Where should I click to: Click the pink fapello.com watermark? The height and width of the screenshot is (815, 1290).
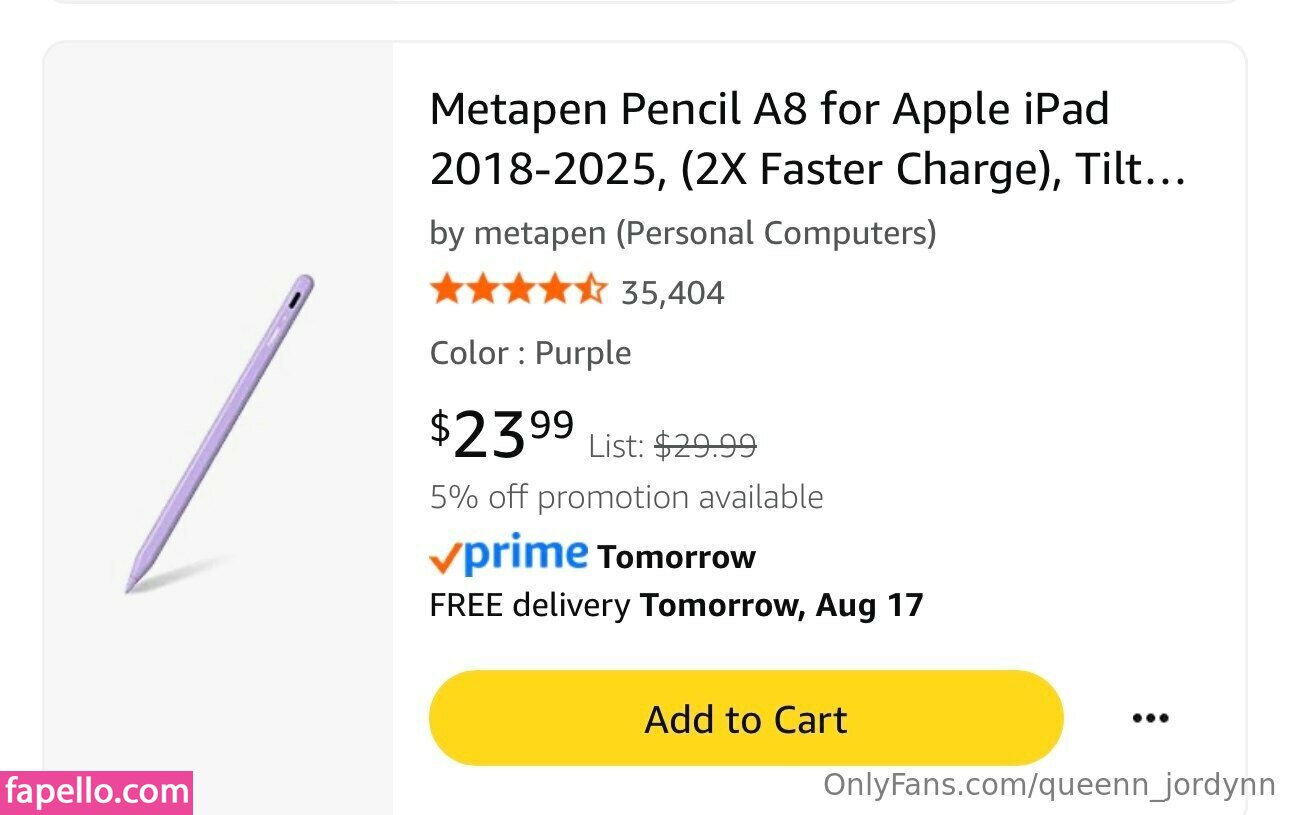[x=96, y=792]
